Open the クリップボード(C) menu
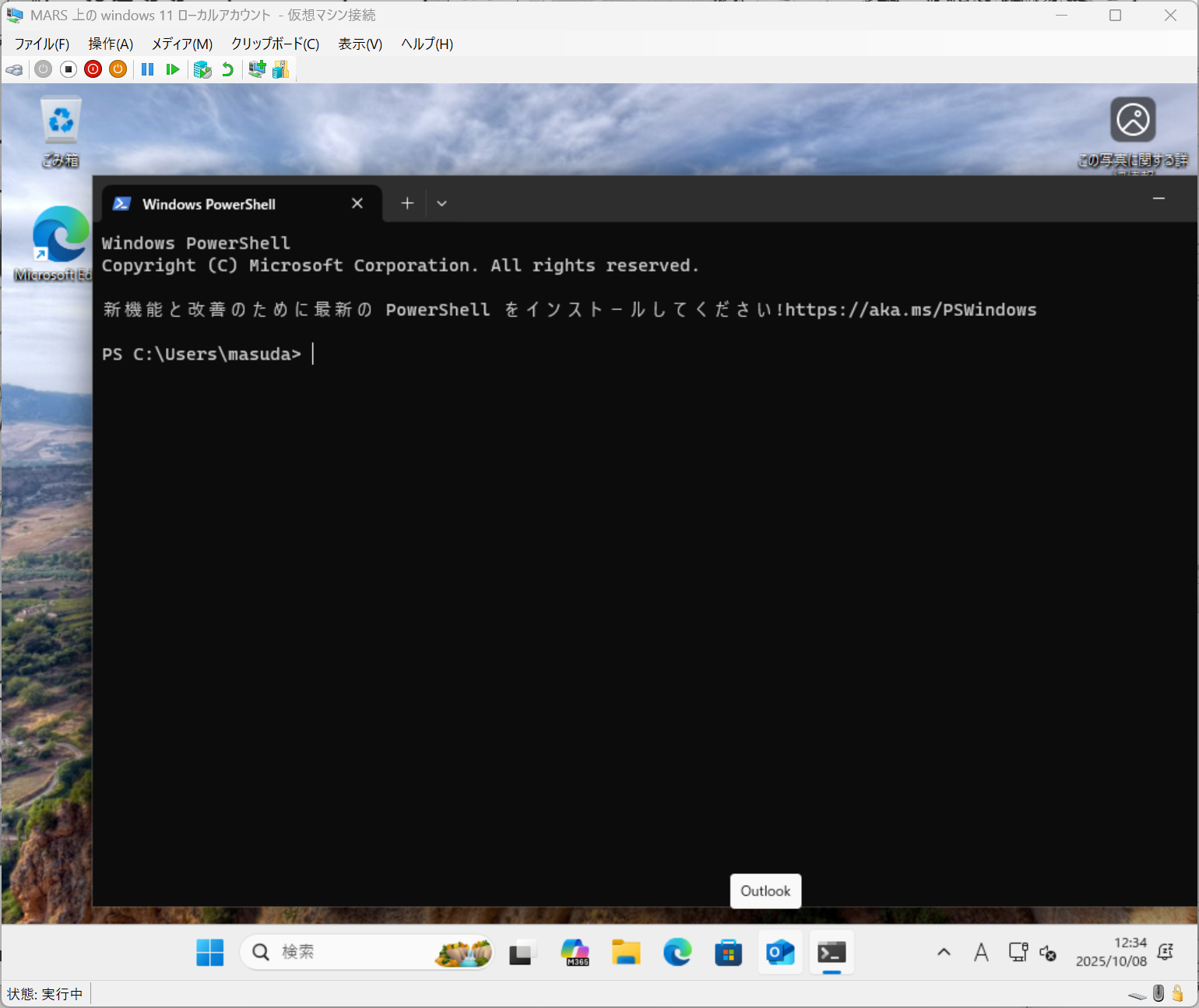The height and width of the screenshot is (1008, 1199). 275,44
